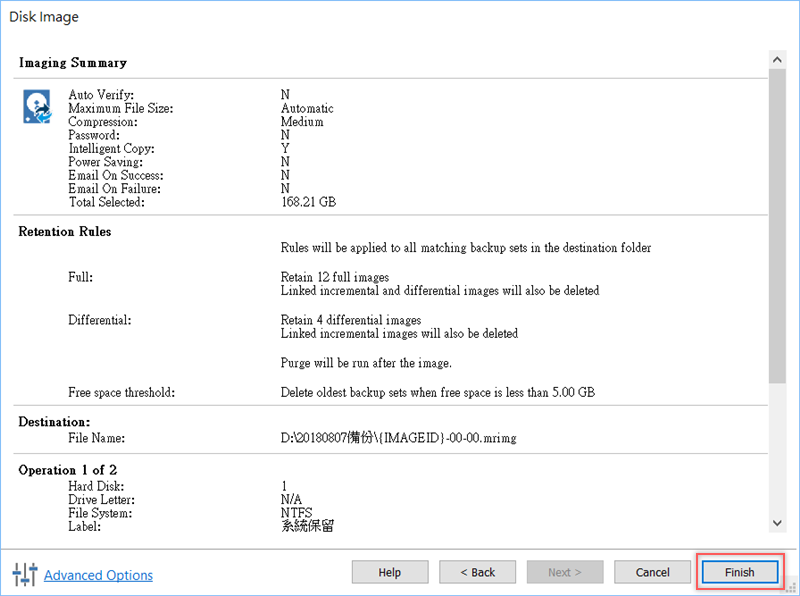
Task: Click the 'Maximum File Size:' label
Action: point(121,108)
